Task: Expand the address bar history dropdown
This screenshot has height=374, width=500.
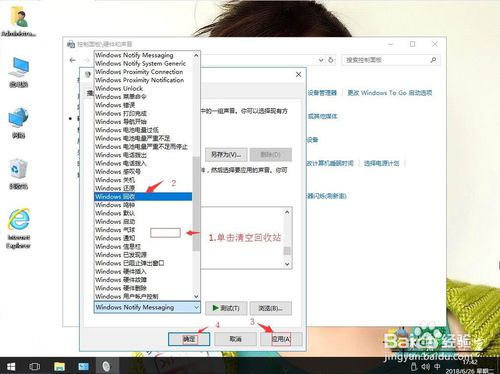Action: [321, 60]
